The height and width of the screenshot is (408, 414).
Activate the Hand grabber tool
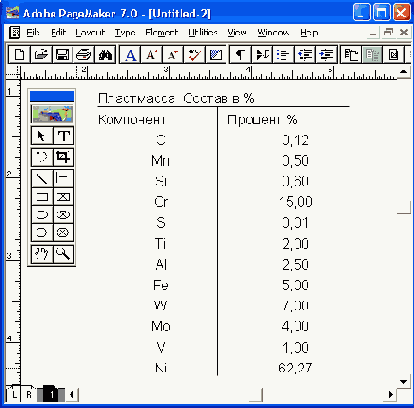(42, 254)
